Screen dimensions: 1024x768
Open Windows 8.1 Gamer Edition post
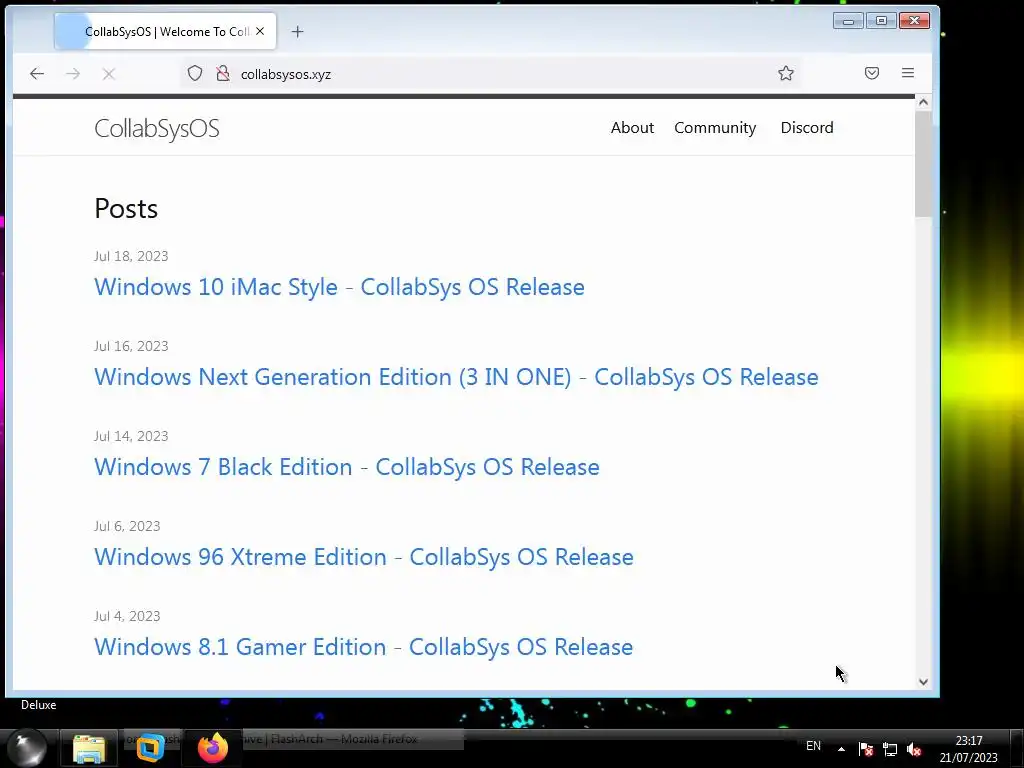(x=364, y=647)
